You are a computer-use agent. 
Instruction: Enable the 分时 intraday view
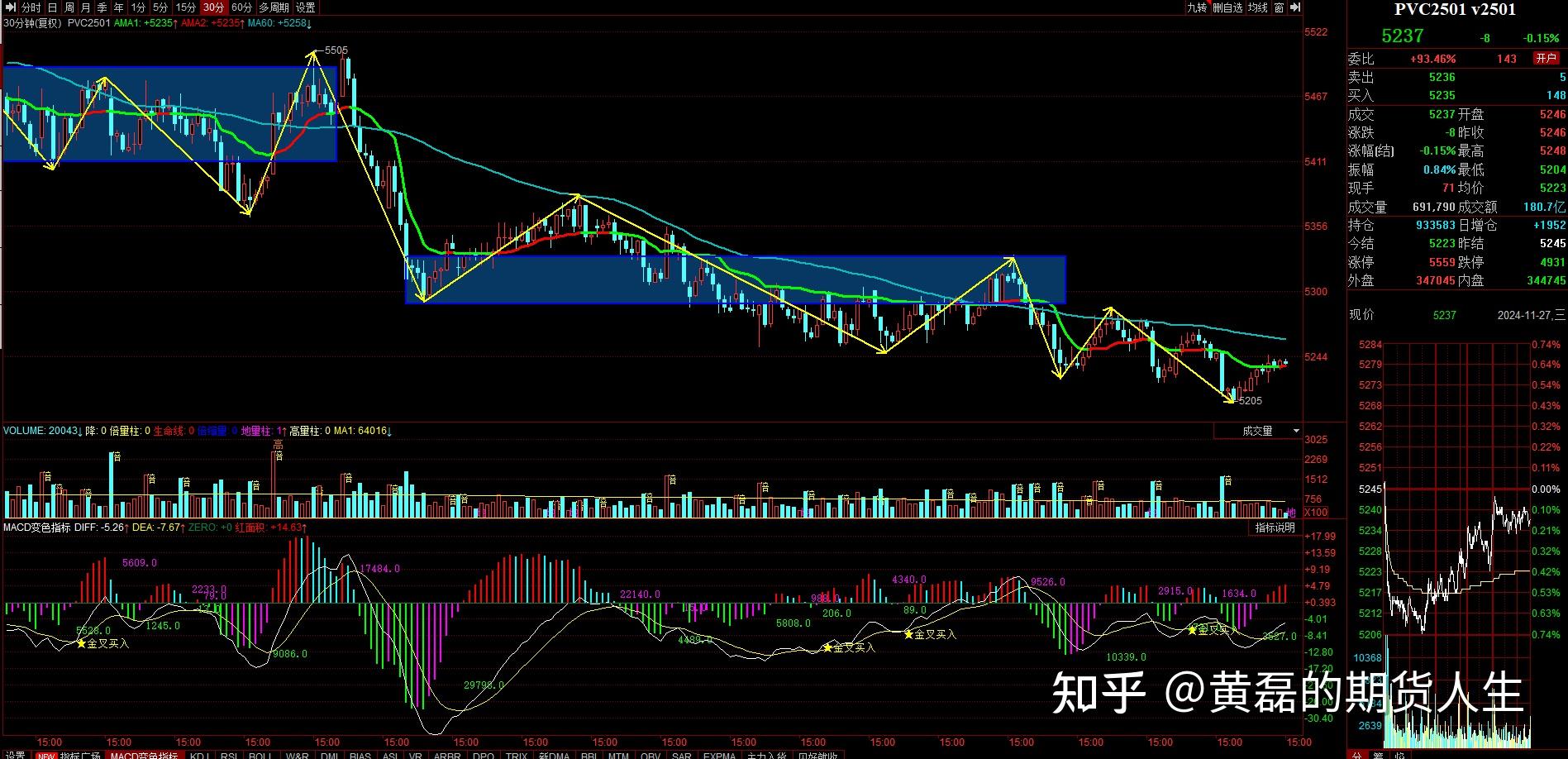31,7
